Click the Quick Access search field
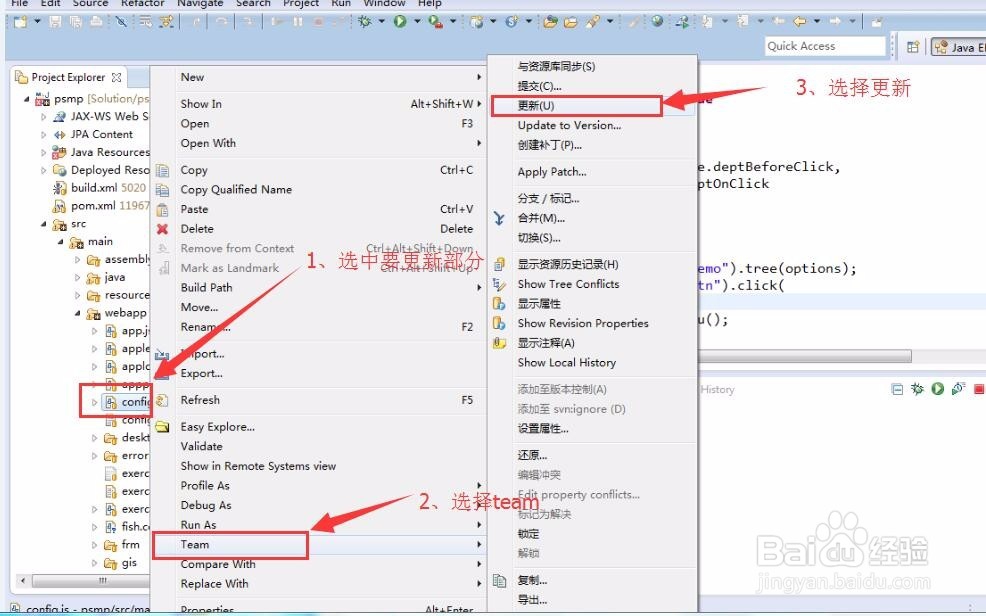 coord(825,47)
